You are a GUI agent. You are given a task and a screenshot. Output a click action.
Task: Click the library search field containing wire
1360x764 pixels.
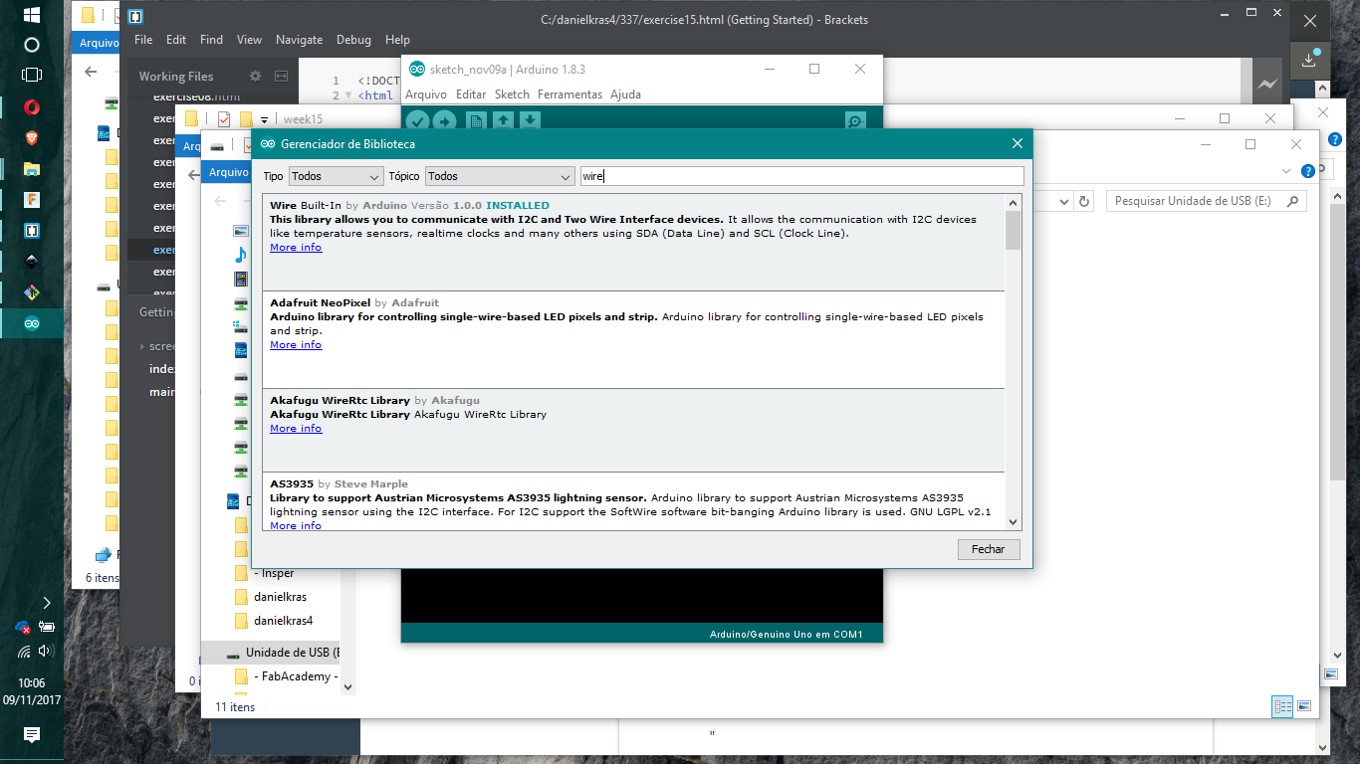tap(802, 176)
